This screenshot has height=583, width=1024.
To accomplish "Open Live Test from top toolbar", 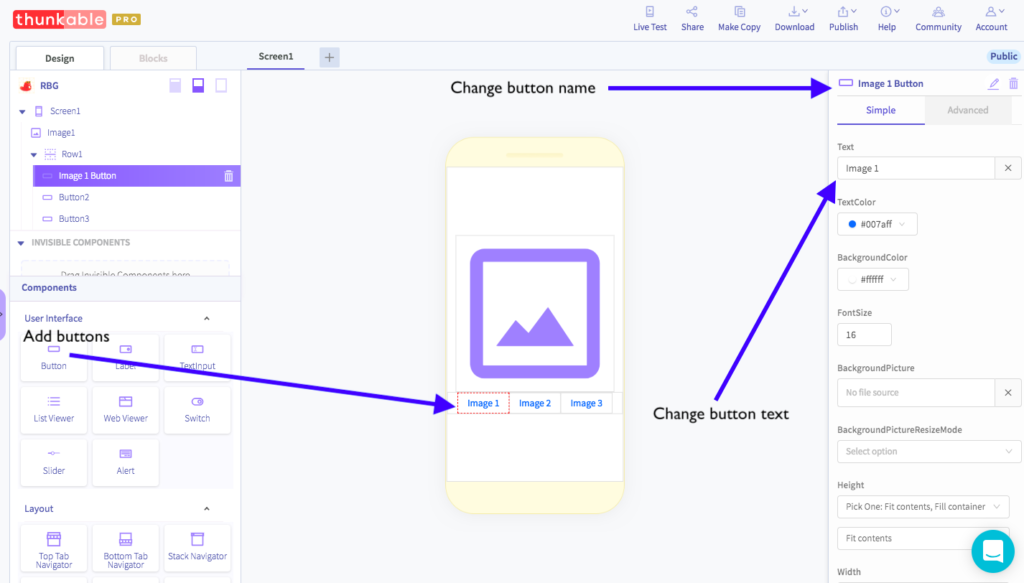I will 650,18.
